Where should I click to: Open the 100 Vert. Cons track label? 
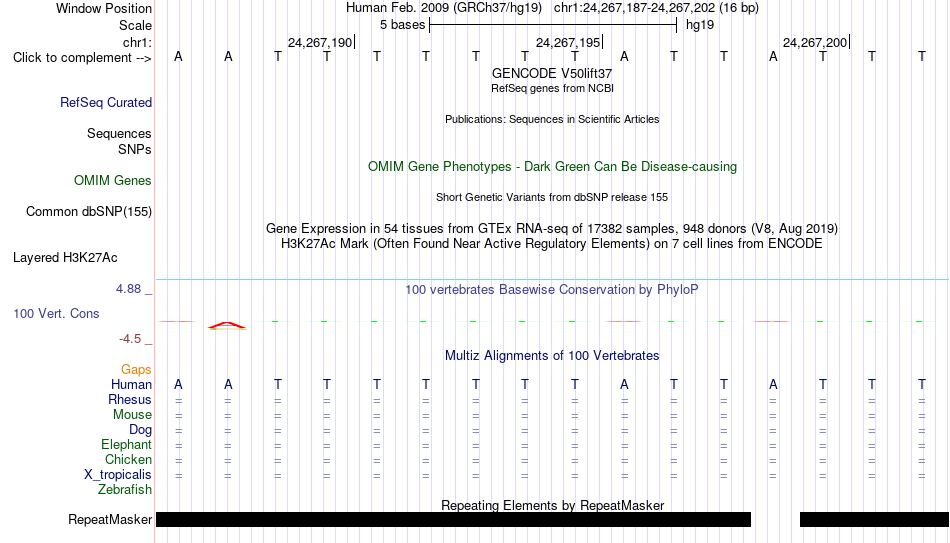[x=56, y=313]
